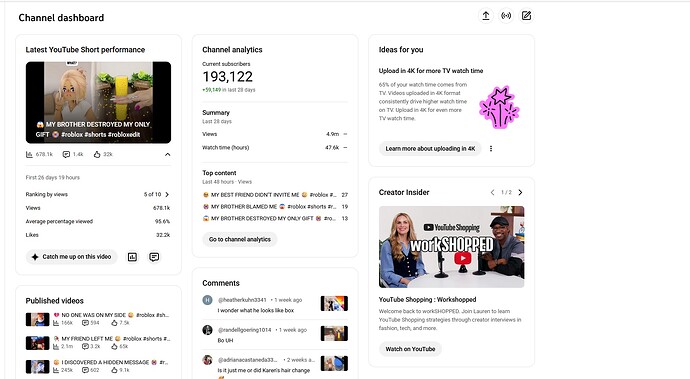Open top content MY BROTHER BLAMED ME

click(269, 206)
